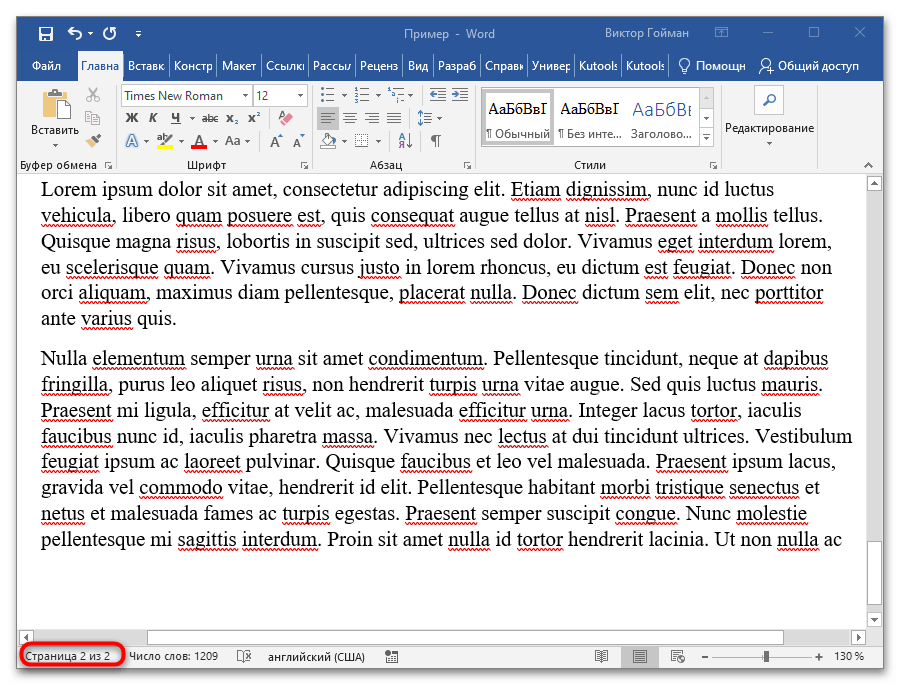Start a bulleted list
900x685 pixels.
pos(327,95)
